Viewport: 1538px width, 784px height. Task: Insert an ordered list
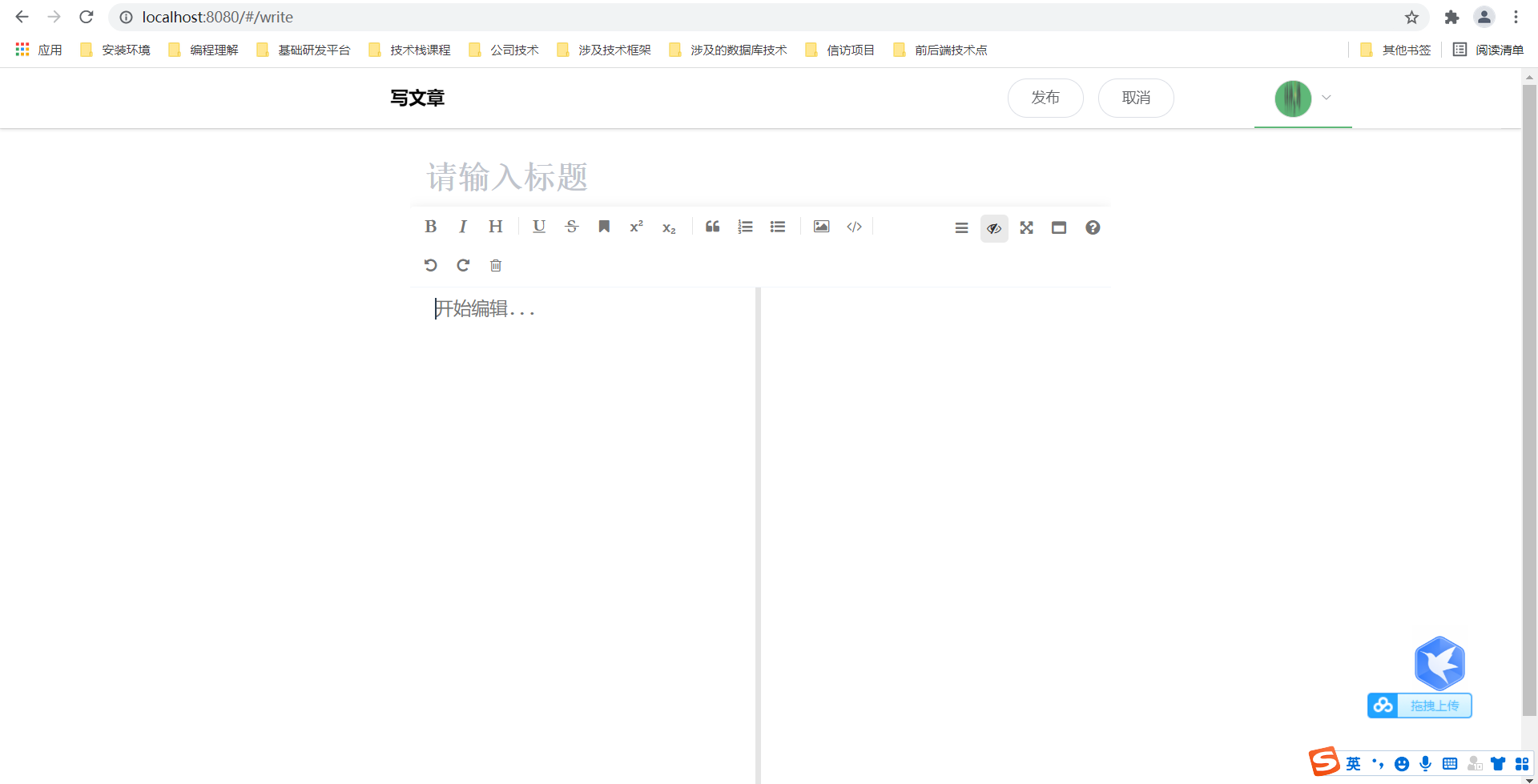745,227
